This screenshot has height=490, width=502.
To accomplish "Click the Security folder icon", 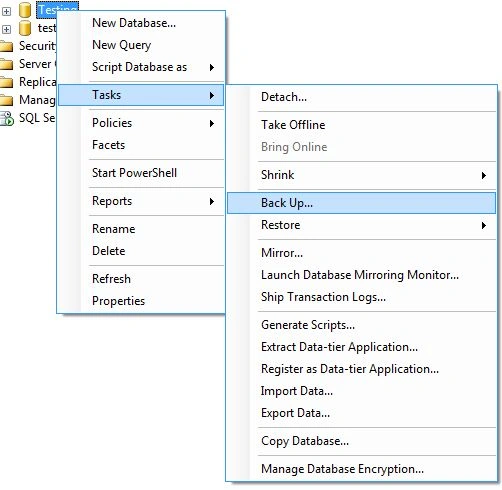I will (6, 46).
